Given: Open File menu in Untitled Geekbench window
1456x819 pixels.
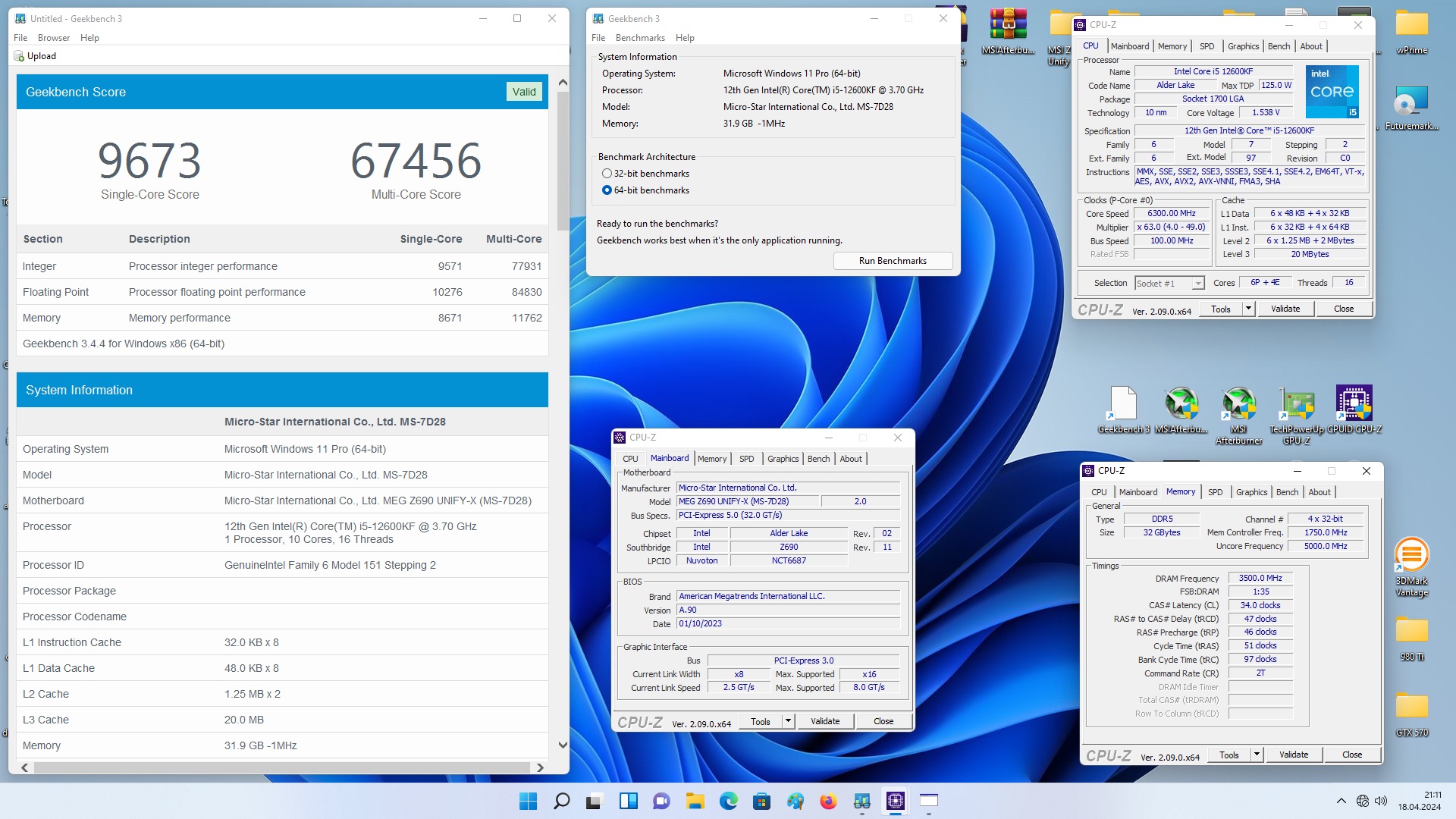Looking at the screenshot, I should pyautogui.click(x=20, y=38).
